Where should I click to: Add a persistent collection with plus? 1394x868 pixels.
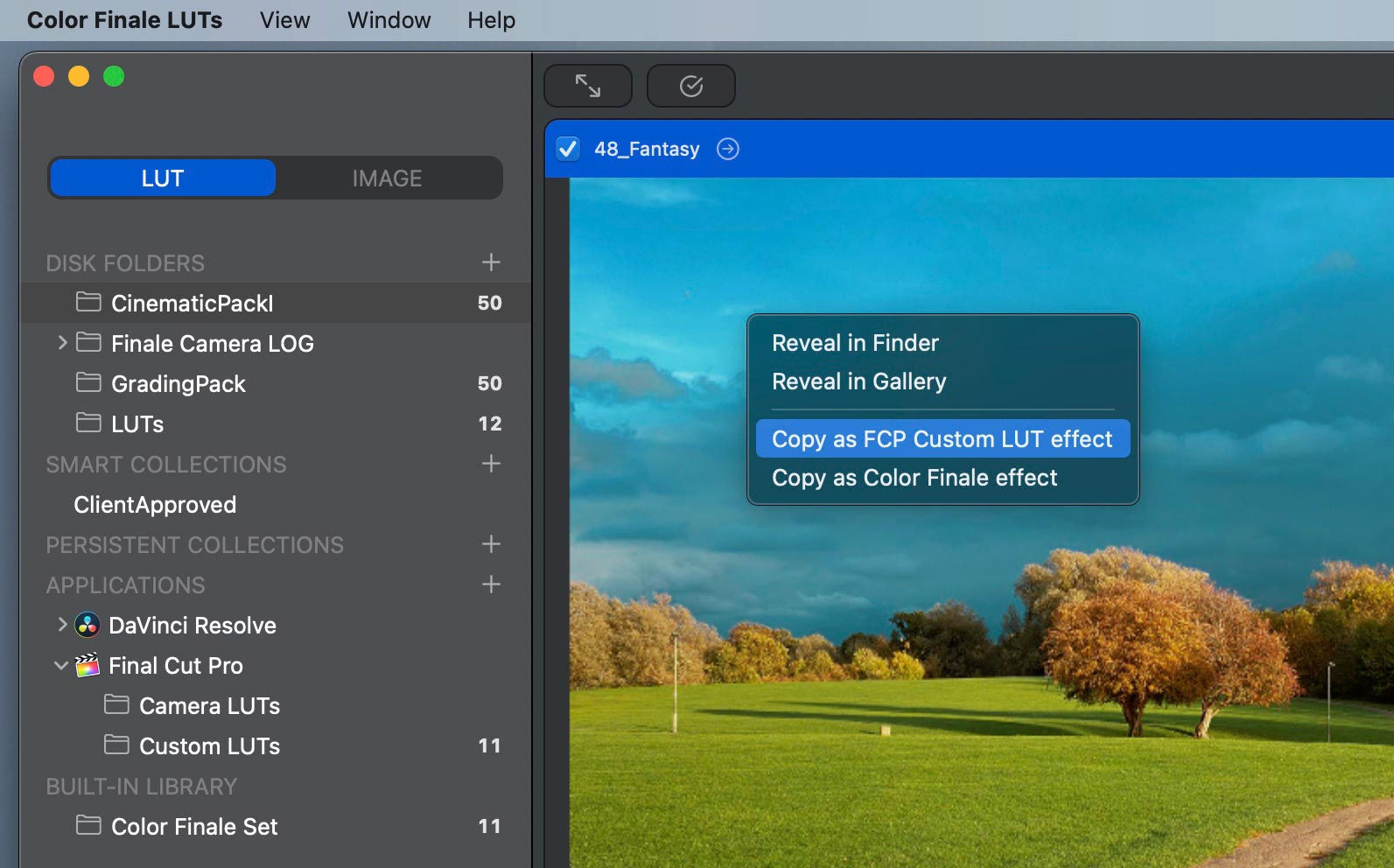click(491, 543)
